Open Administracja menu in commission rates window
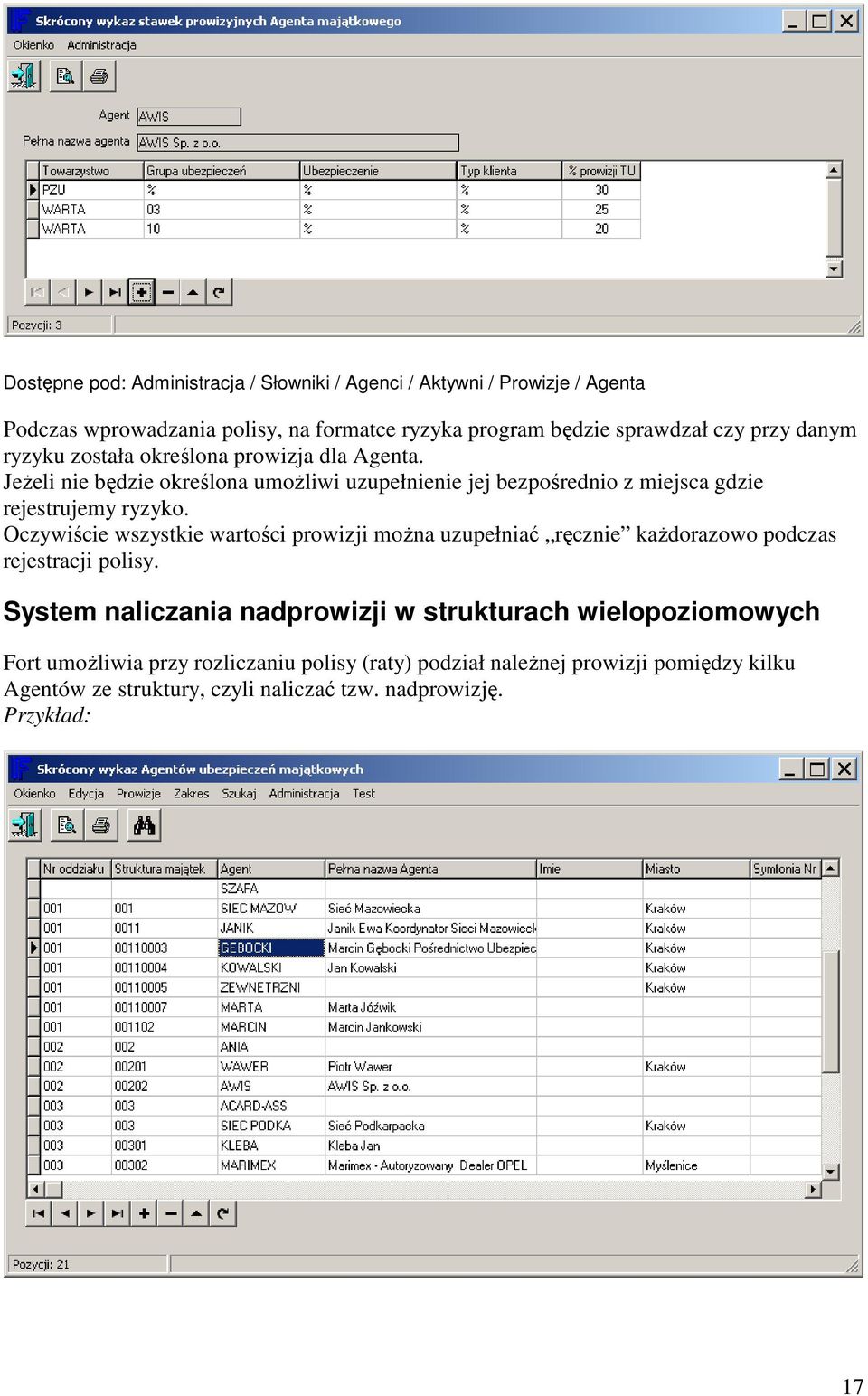Viewport: 868px width, 1396px height. point(101,44)
